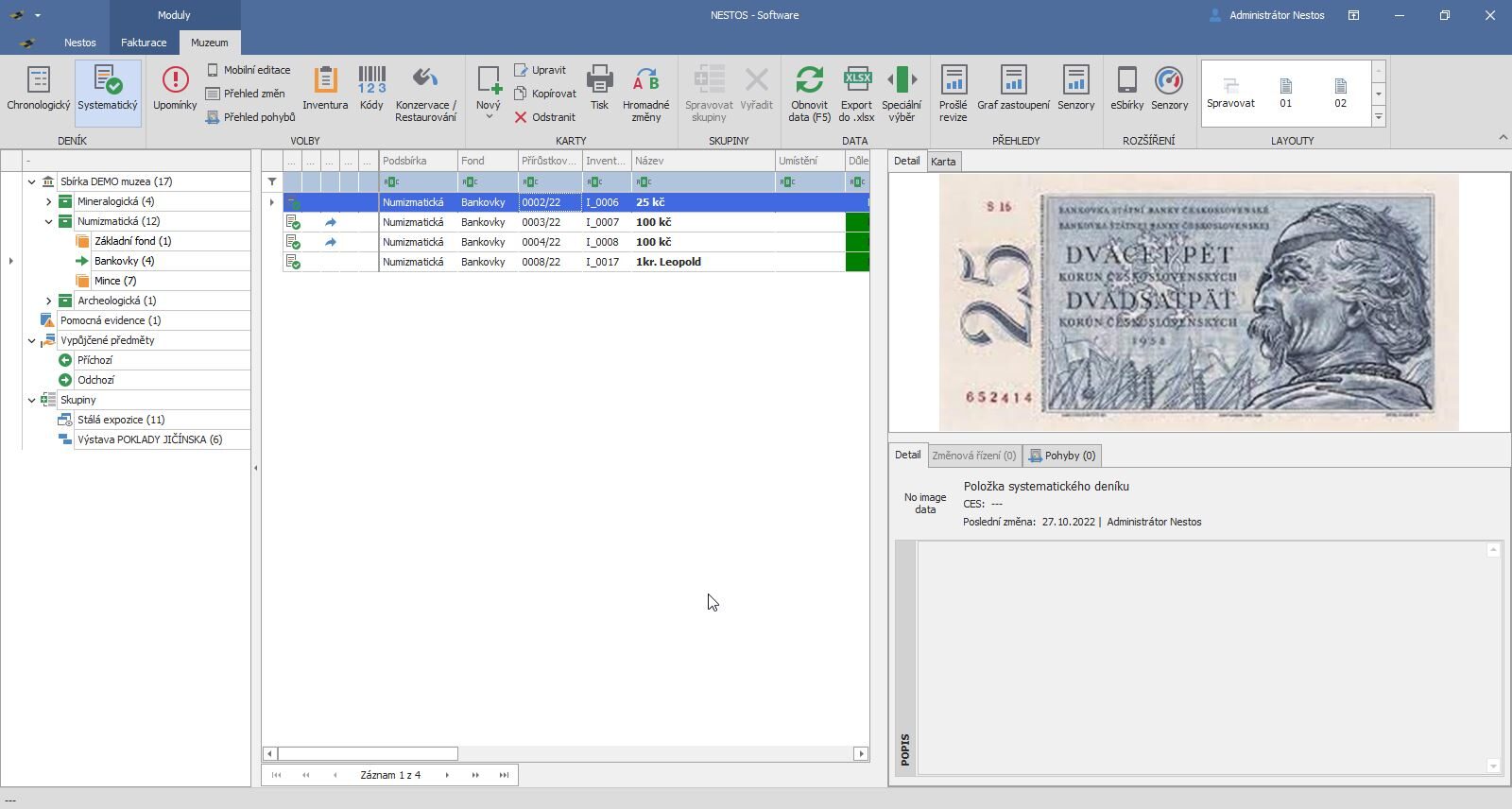The height and width of the screenshot is (809, 1512).
Task: Click Odstranit to delete card
Action: 544,117
